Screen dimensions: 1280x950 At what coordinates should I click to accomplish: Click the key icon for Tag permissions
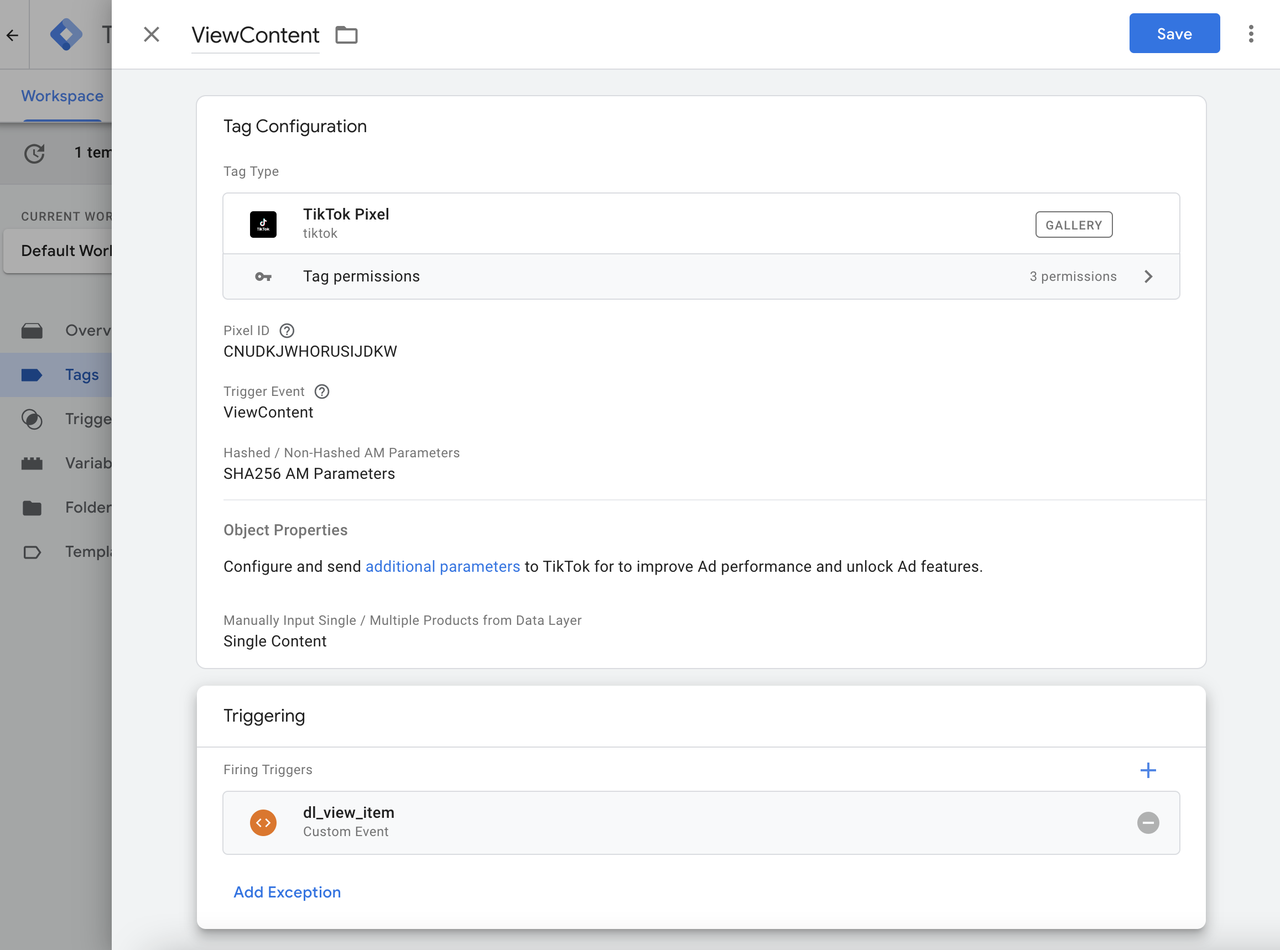click(263, 277)
